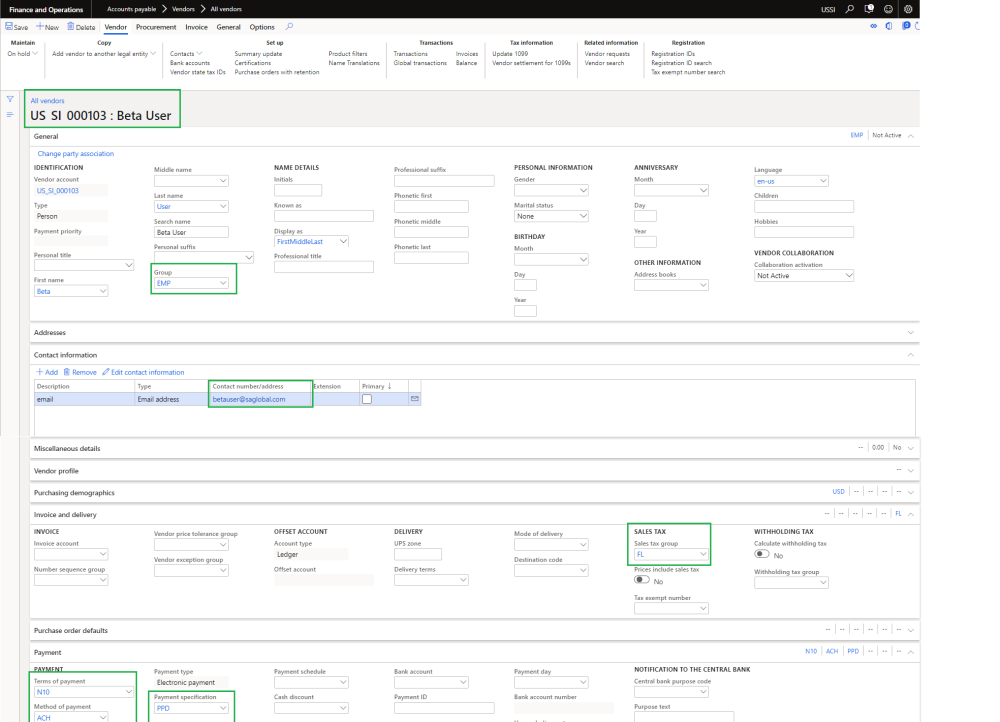Click the Save icon in the action bar
The width and height of the screenshot is (1000, 722).
[9, 27]
